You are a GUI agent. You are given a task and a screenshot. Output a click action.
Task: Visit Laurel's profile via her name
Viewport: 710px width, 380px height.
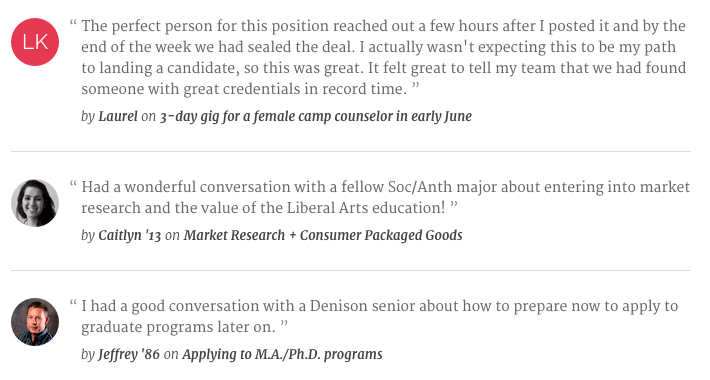[x=118, y=116]
